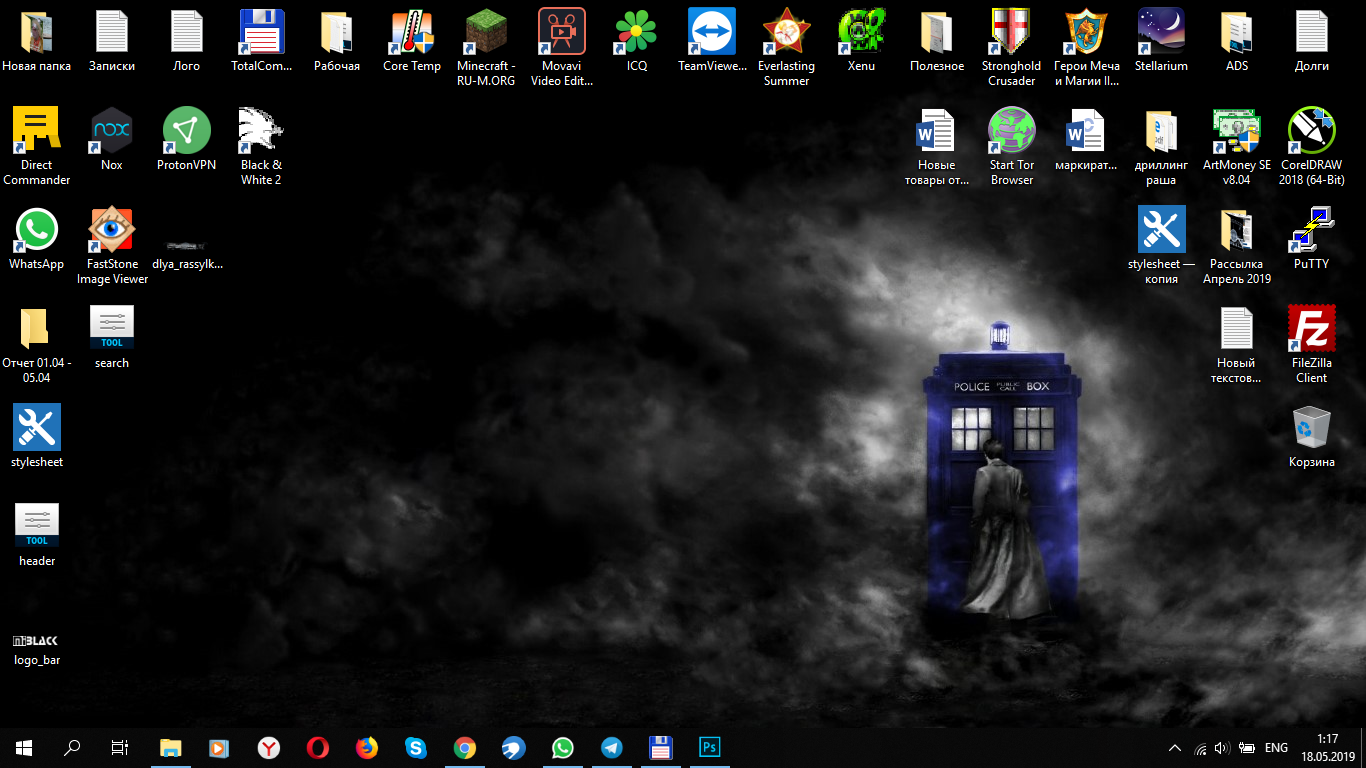Click the Герои Меча и Магии icon
Screen dimensions: 1366x768
[x=1087, y=32]
